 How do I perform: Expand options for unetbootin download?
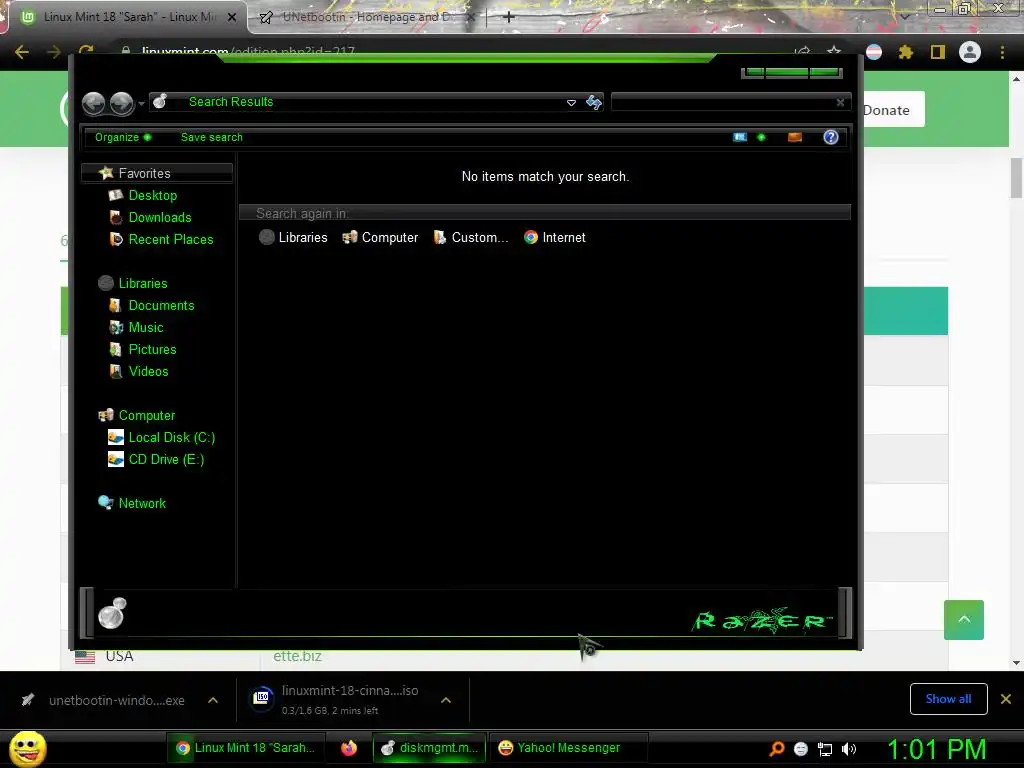click(213, 700)
